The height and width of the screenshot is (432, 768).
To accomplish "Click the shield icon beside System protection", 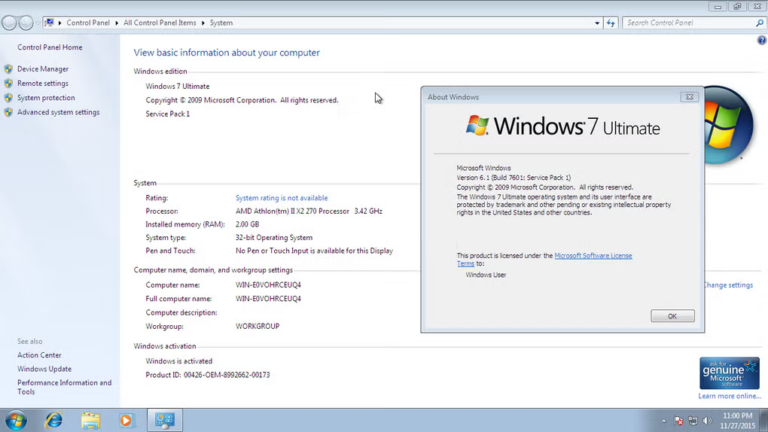I will (x=8, y=97).
